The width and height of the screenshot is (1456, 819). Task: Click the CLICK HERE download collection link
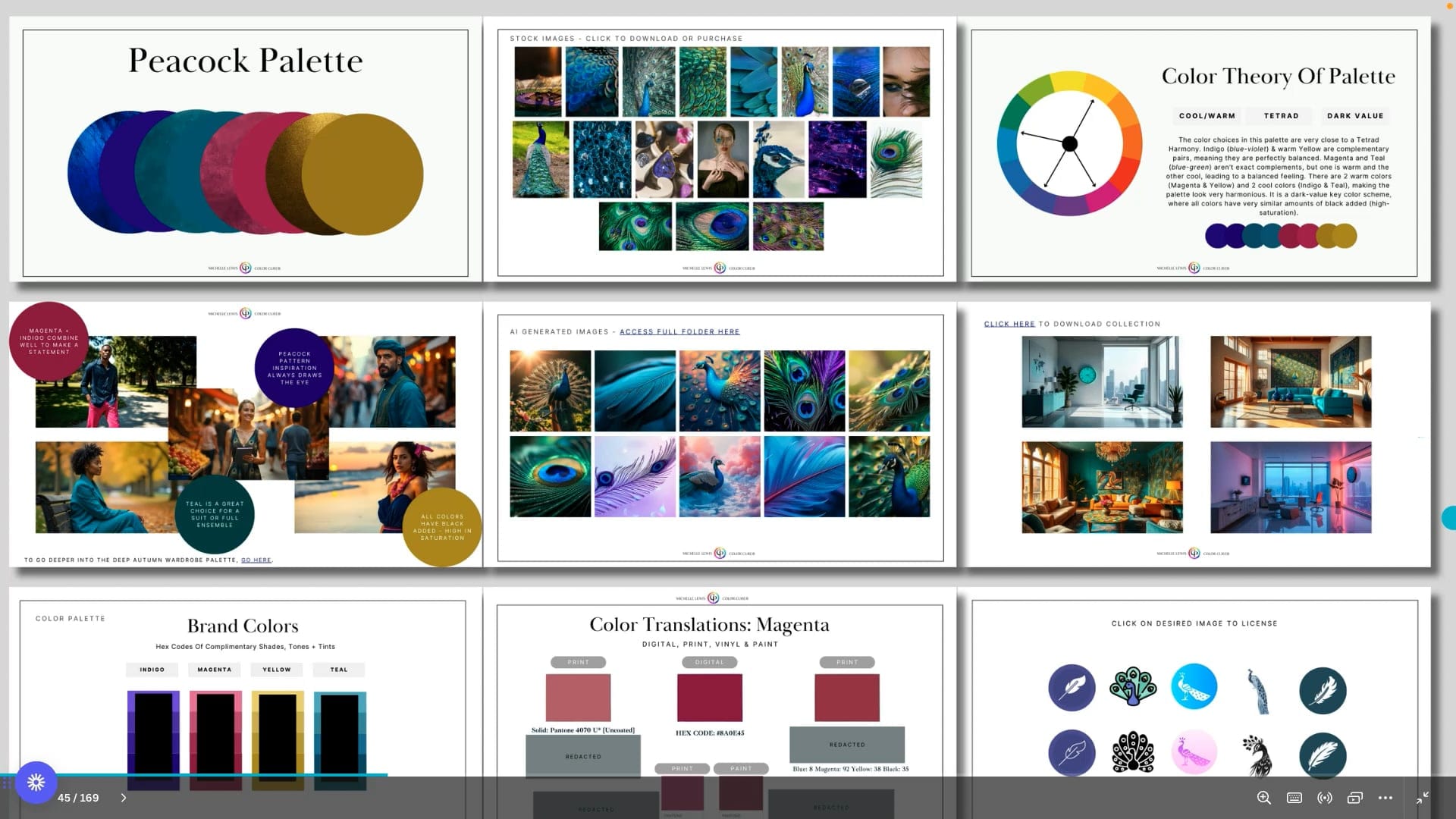pyautogui.click(x=1009, y=324)
